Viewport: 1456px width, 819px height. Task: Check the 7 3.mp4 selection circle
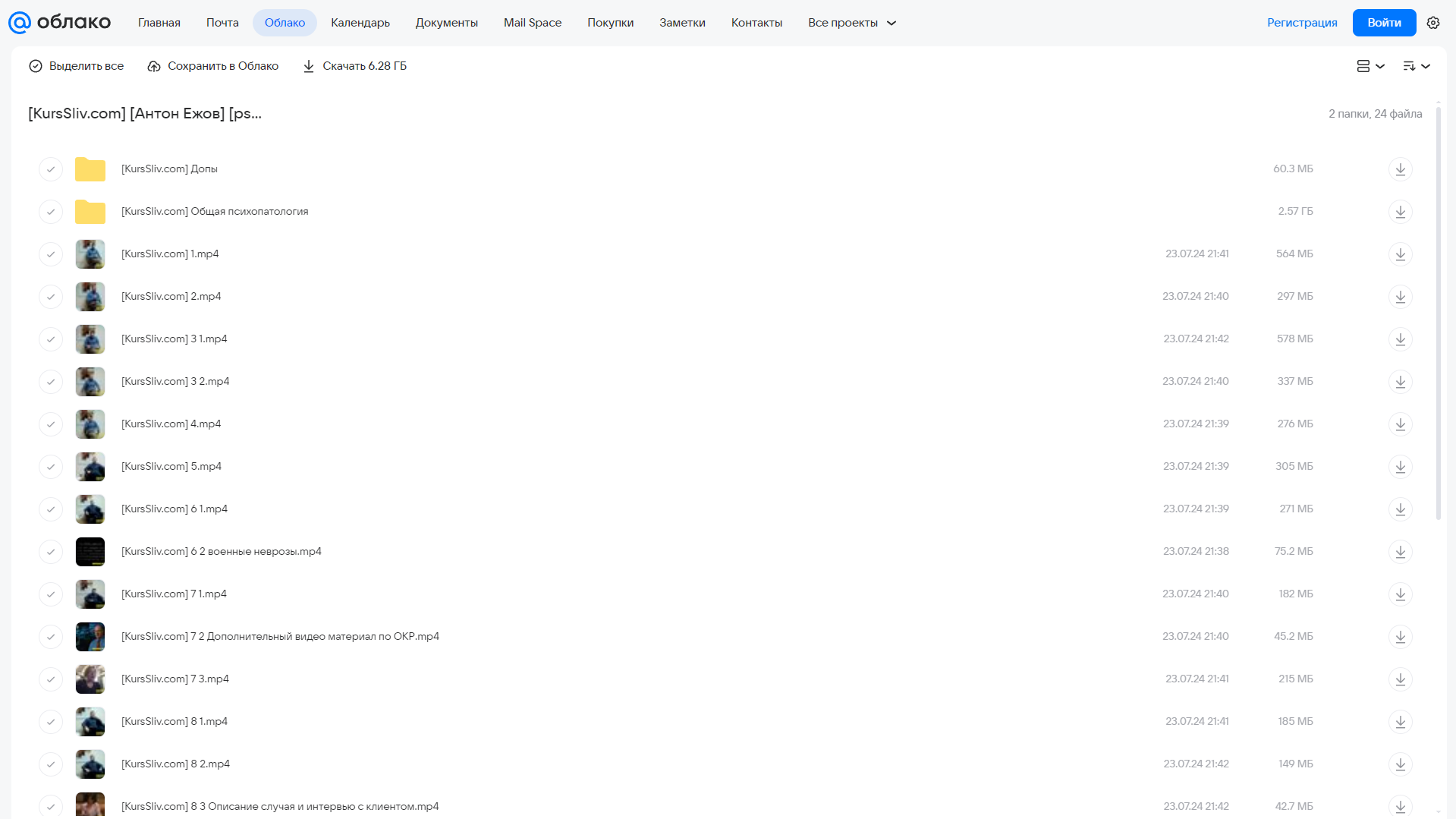pyautogui.click(x=51, y=679)
